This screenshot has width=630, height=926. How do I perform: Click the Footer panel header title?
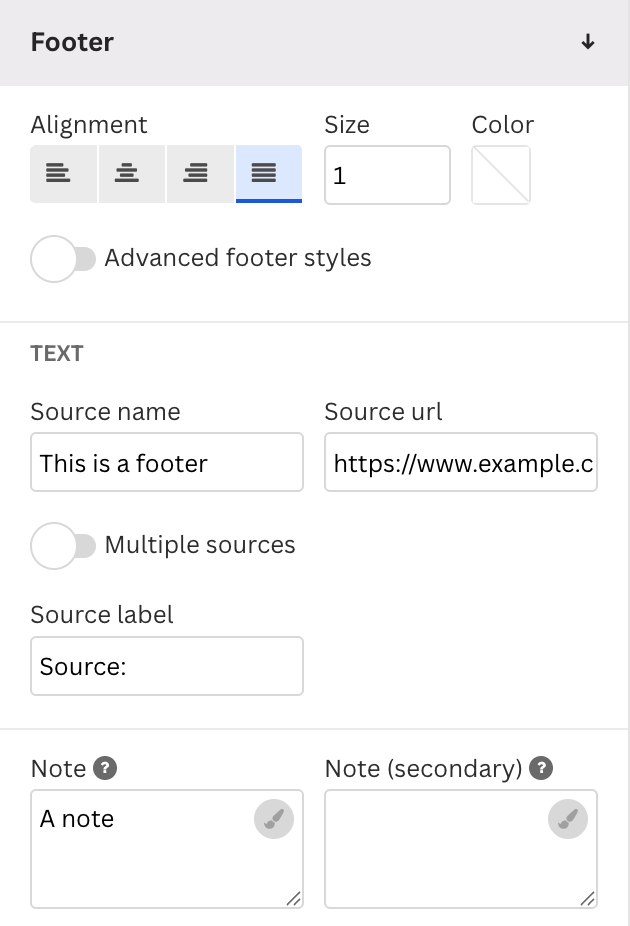click(72, 42)
